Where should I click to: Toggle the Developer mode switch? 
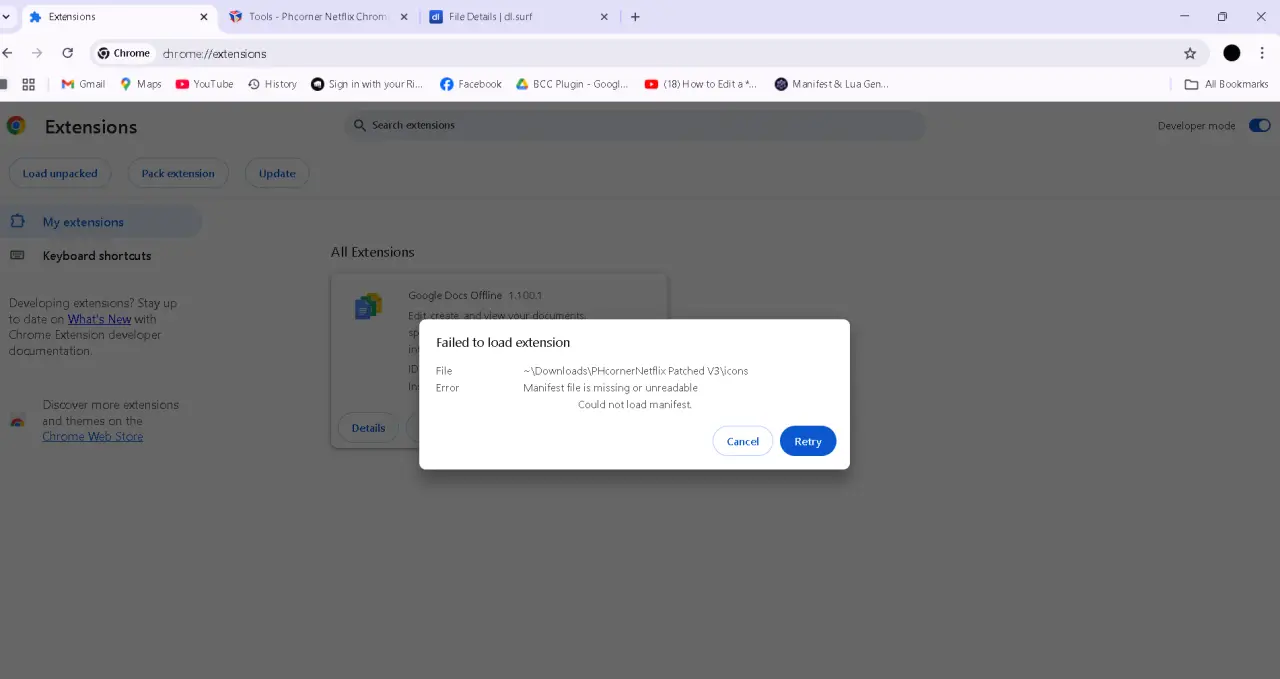click(1259, 125)
